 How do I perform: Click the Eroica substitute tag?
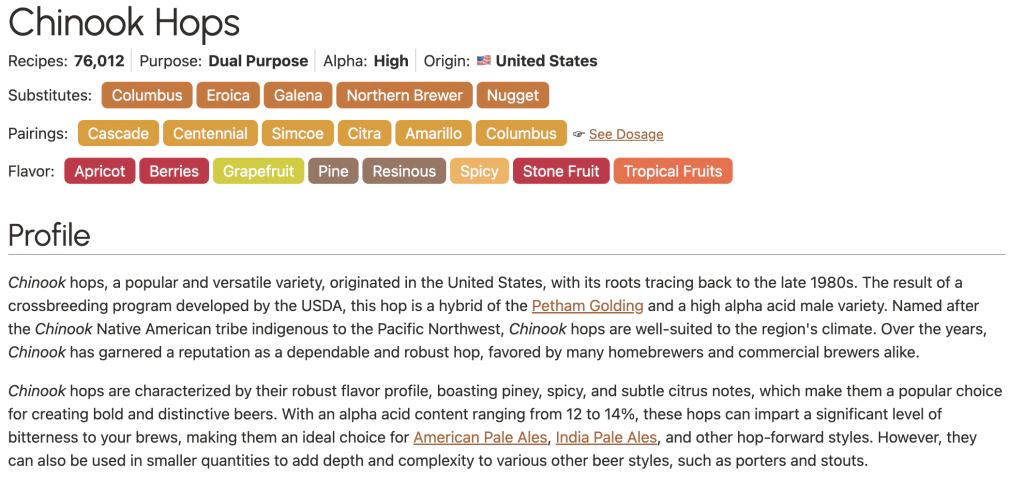(x=228, y=96)
